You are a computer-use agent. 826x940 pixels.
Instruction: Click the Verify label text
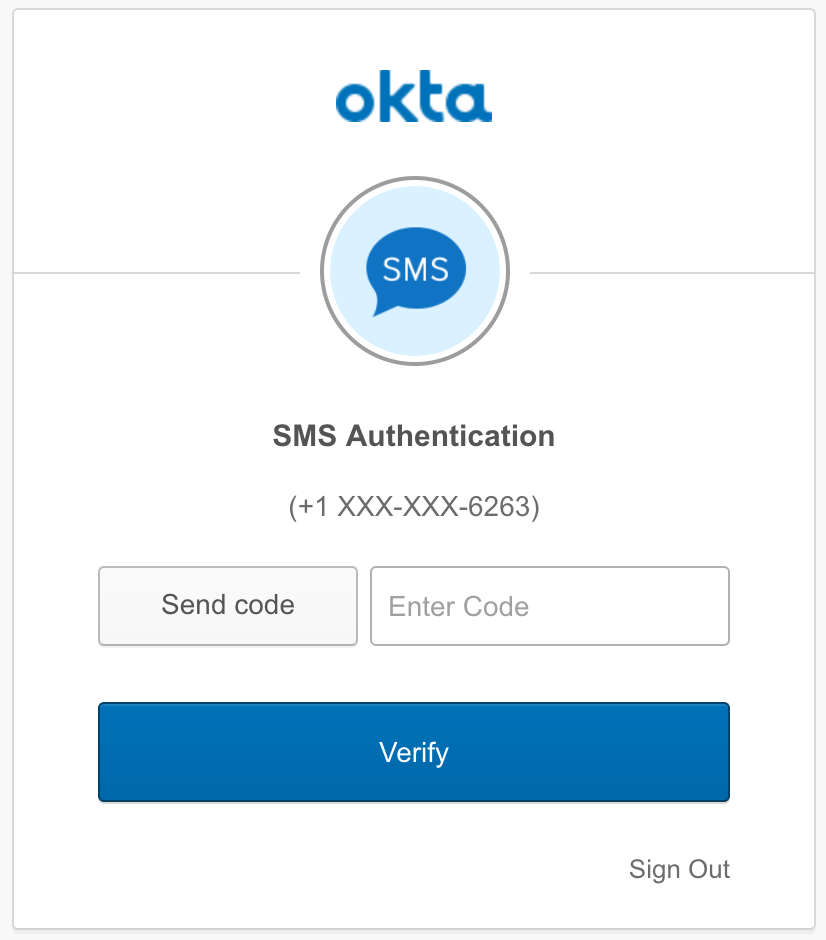point(414,753)
